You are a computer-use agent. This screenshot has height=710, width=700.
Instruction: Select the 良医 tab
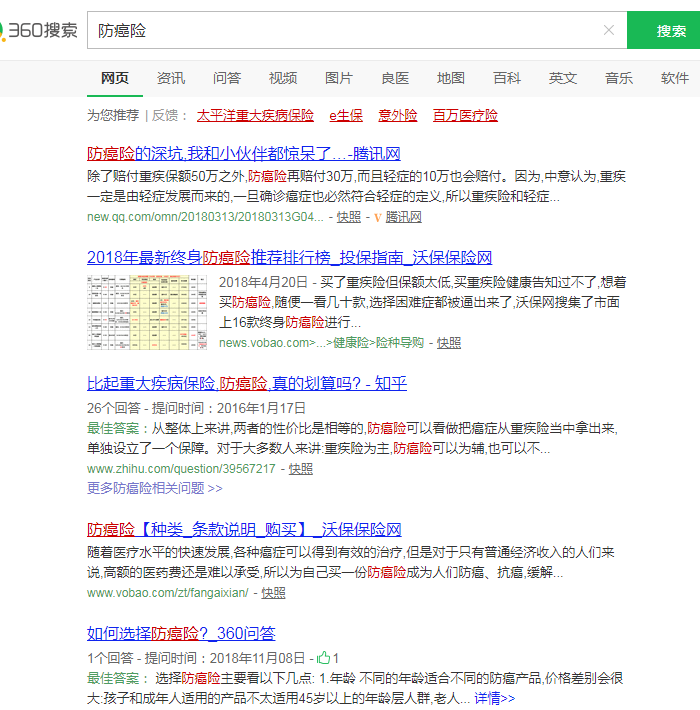tap(395, 78)
